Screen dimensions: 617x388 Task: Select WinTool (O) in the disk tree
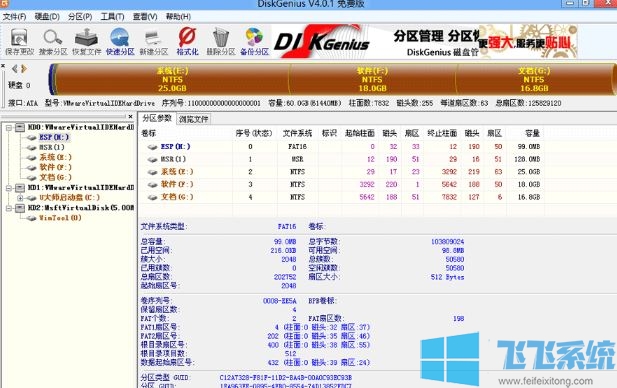60,218
